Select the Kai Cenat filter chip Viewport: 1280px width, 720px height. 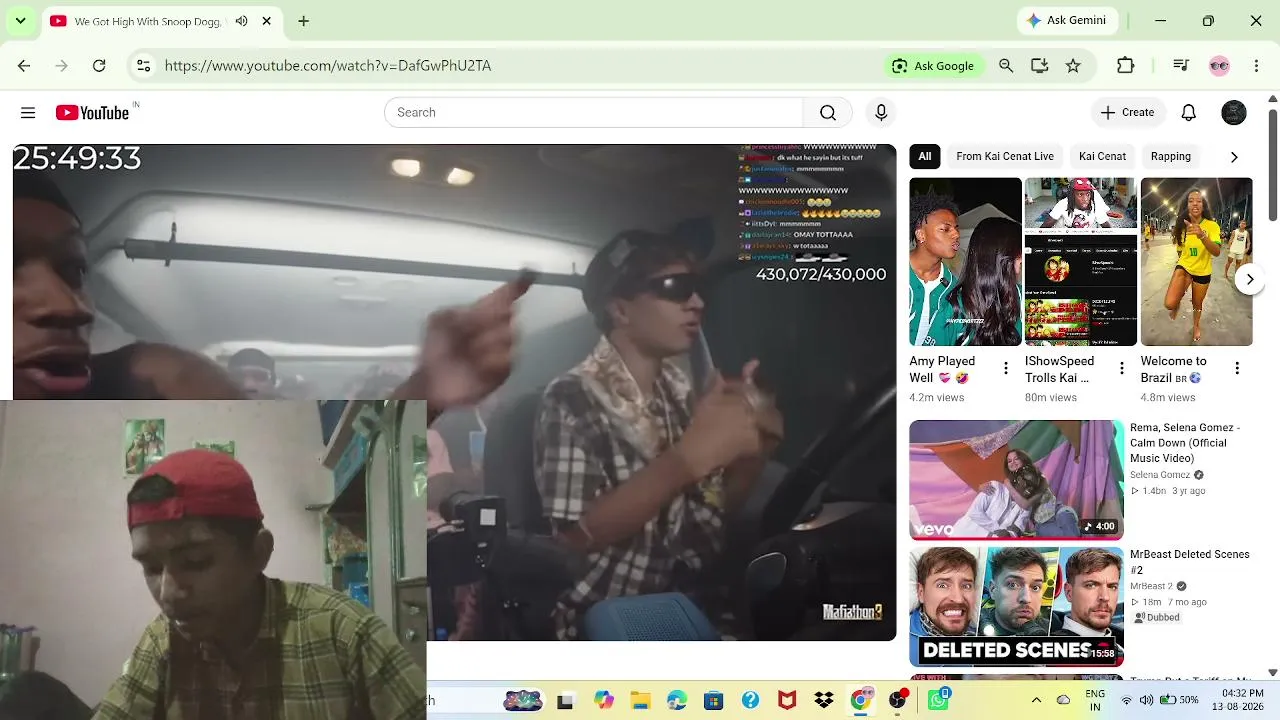point(1102,156)
